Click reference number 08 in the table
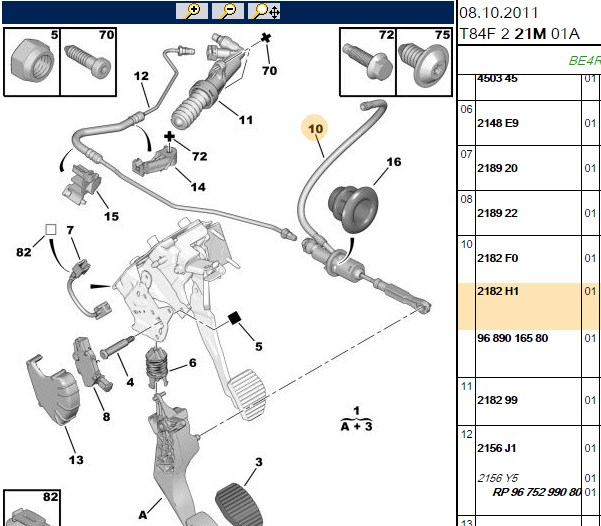 point(466,199)
